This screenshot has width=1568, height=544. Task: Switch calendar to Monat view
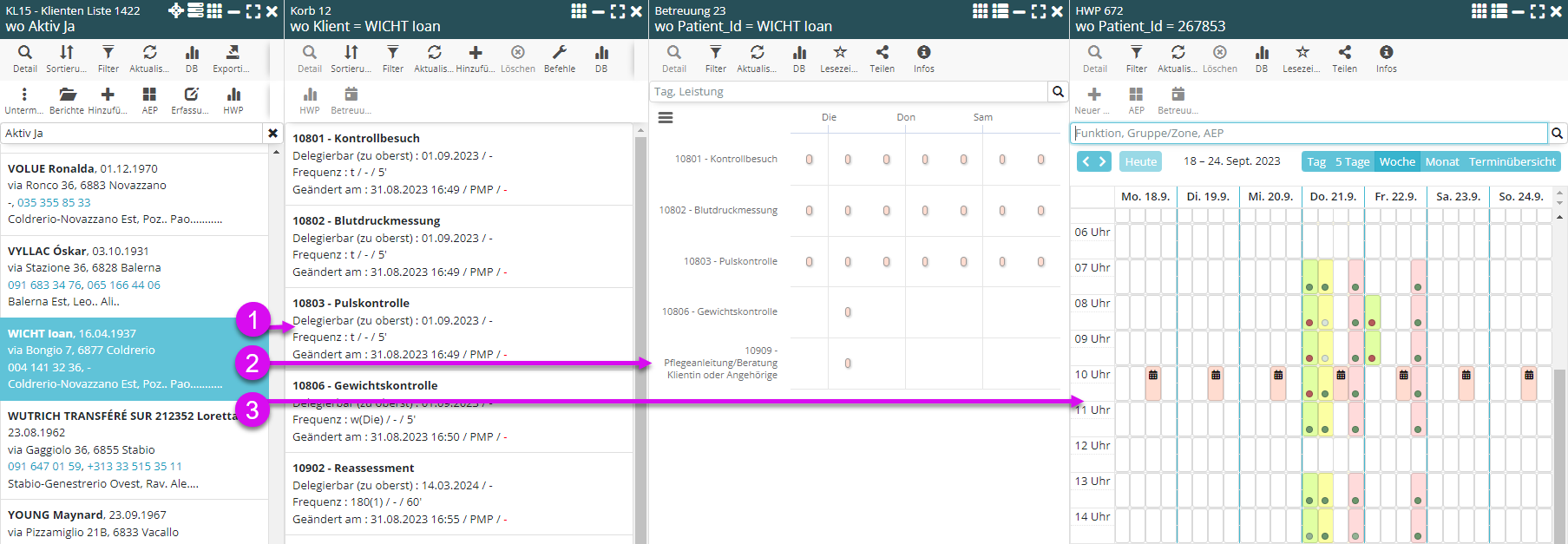coord(1441,161)
